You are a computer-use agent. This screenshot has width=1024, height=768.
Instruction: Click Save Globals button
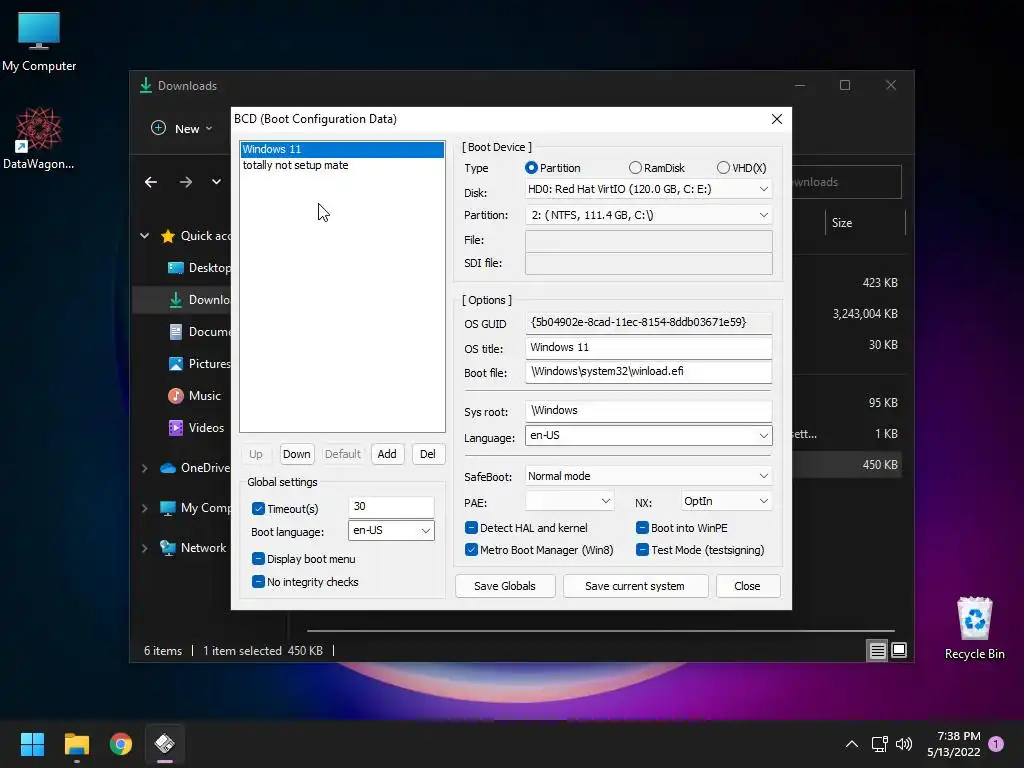click(505, 586)
